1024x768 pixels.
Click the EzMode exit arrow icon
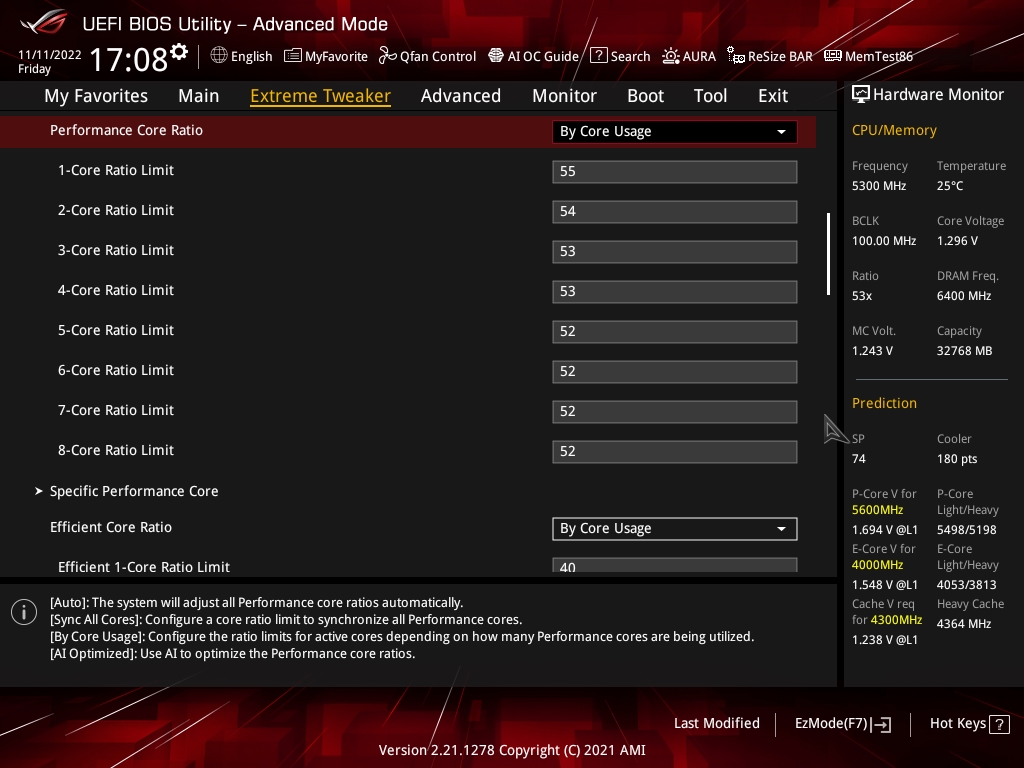[x=881, y=724]
